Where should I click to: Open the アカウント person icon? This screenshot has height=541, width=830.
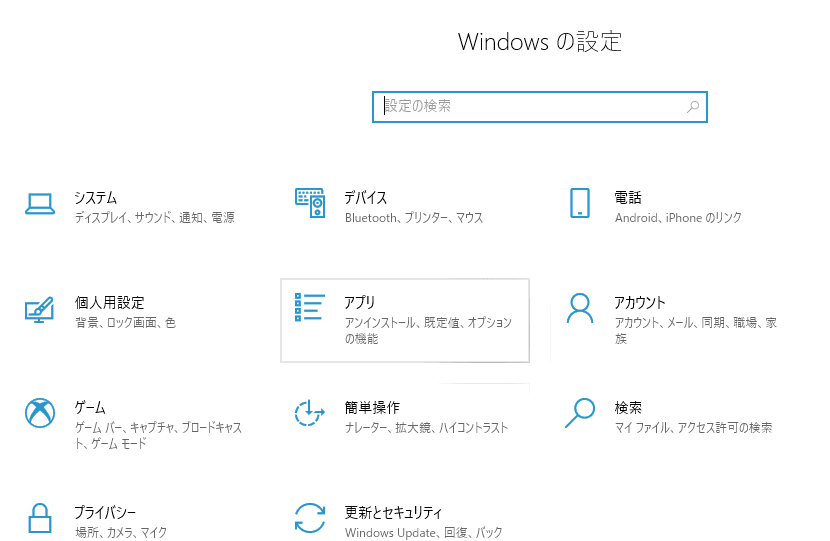(580, 308)
